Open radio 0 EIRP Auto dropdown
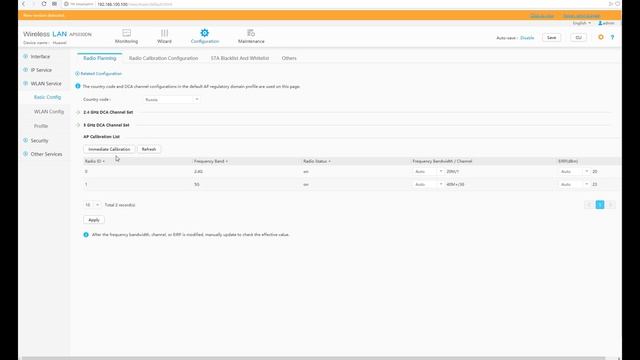 coord(573,172)
